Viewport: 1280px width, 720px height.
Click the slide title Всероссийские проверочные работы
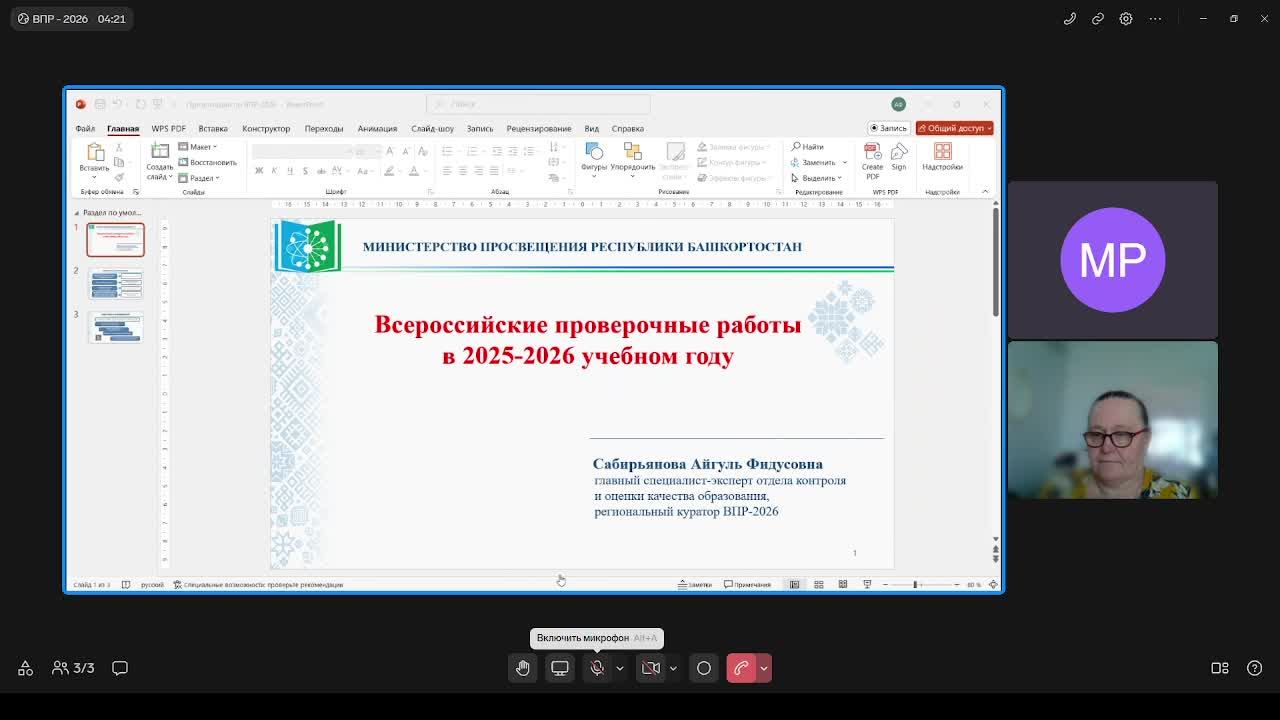588,340
